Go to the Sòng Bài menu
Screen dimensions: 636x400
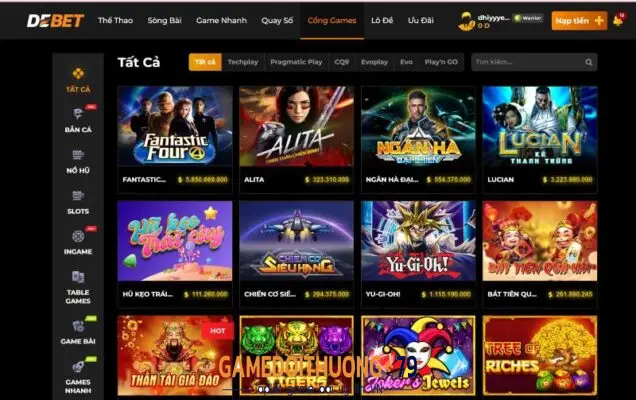click(x=164, y=20)
